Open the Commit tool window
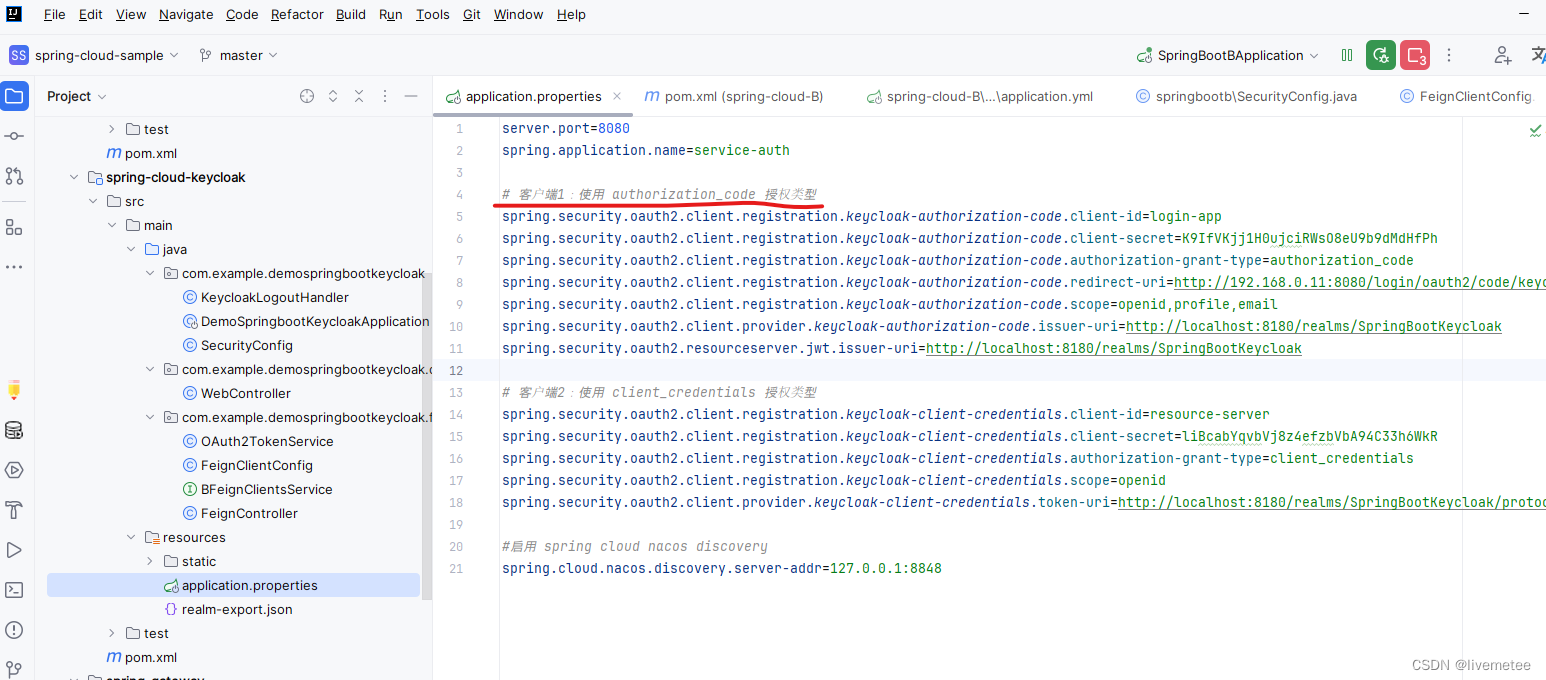The height and width of the screenshot is (680, 1546). click(14, 136)
